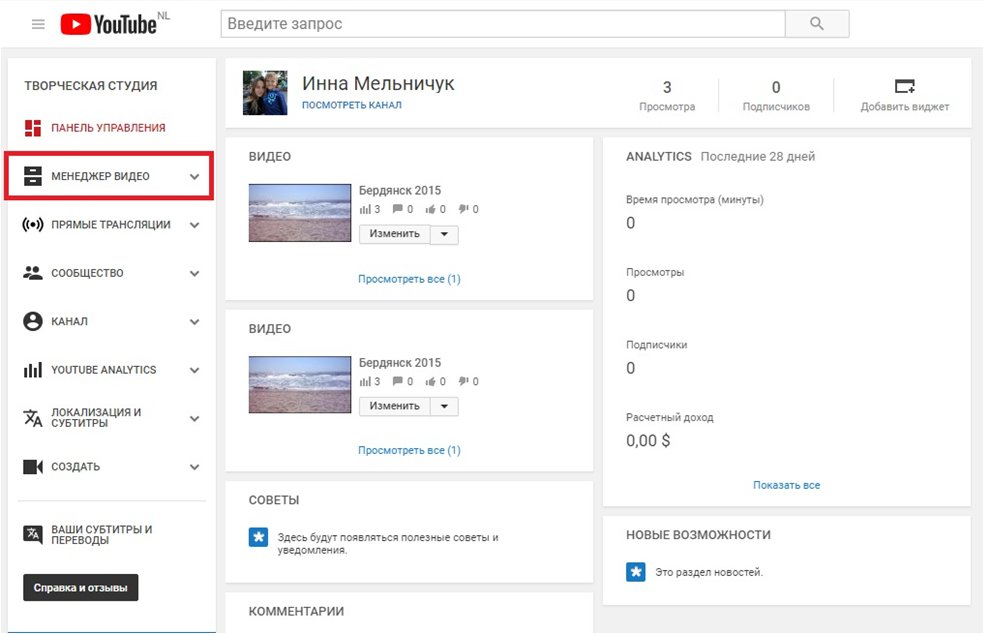The width and height of the screenshot is (983, 636).
Task: Click the search magnifier button
Action: [x=816, y=24]
